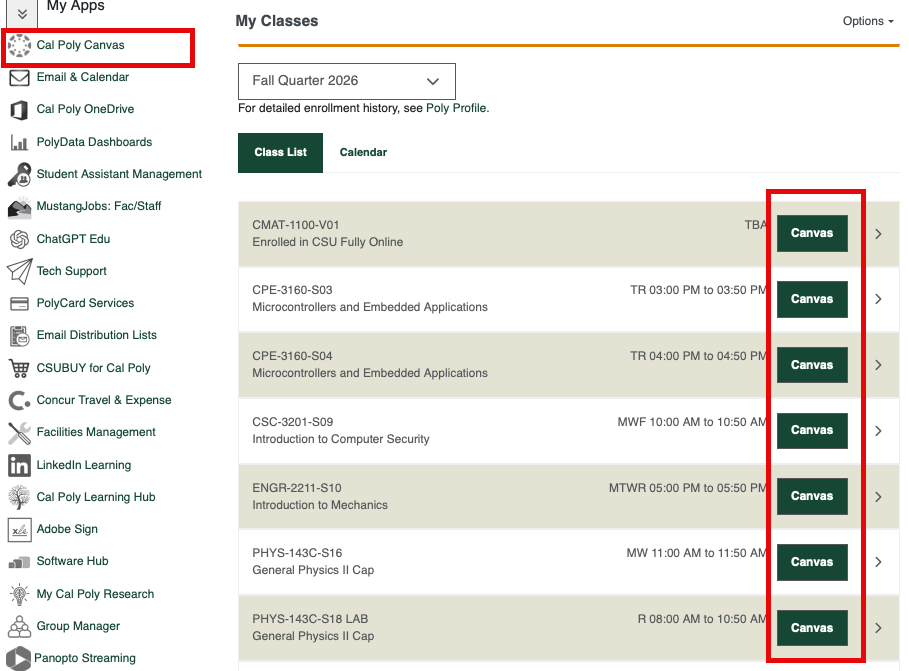Expand the CPE-3160-S03 class row chevron

click(x=878, y=299)
